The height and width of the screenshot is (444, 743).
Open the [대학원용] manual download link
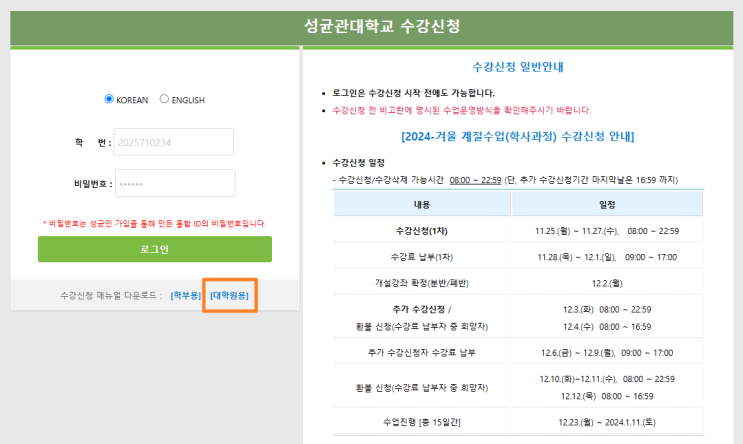tap(229, 296)
